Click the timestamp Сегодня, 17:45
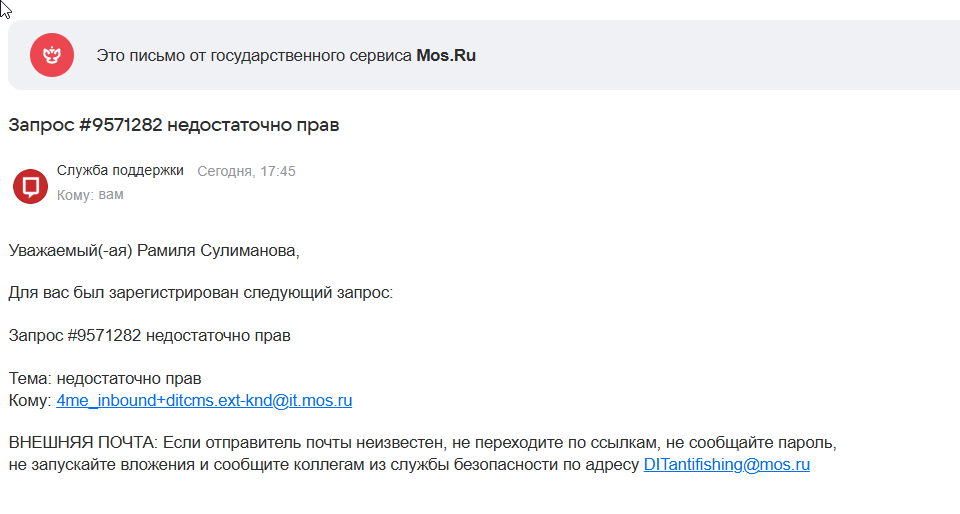This screenshot has height=514, width=960. 246,171
